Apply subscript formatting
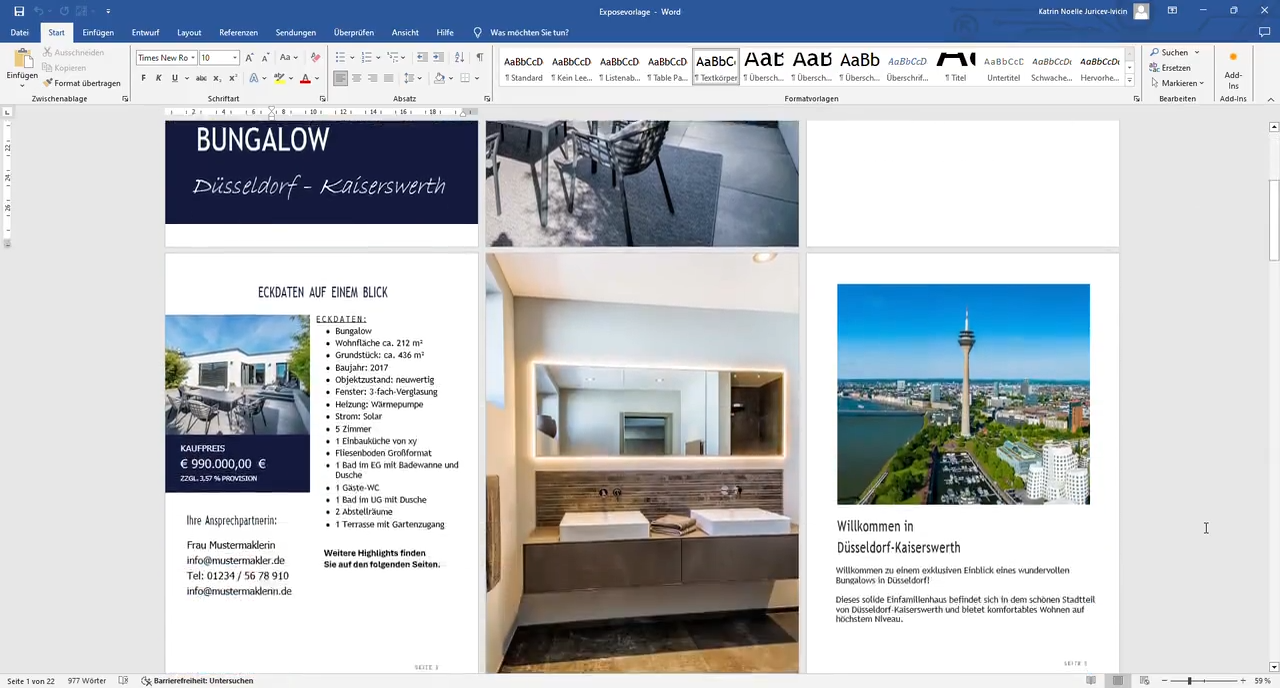This screenshot has width=1280, height=688. coord(217,78)
